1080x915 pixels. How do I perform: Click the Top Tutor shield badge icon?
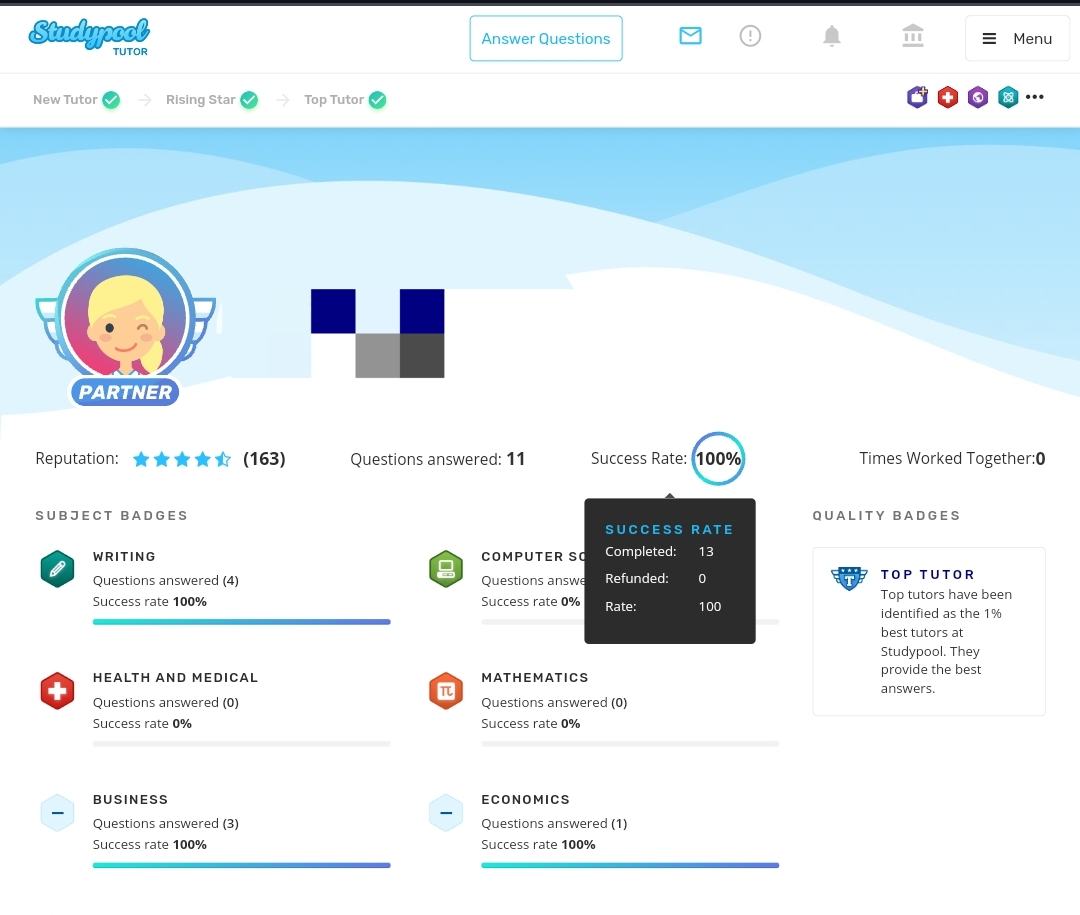(849, 578)
